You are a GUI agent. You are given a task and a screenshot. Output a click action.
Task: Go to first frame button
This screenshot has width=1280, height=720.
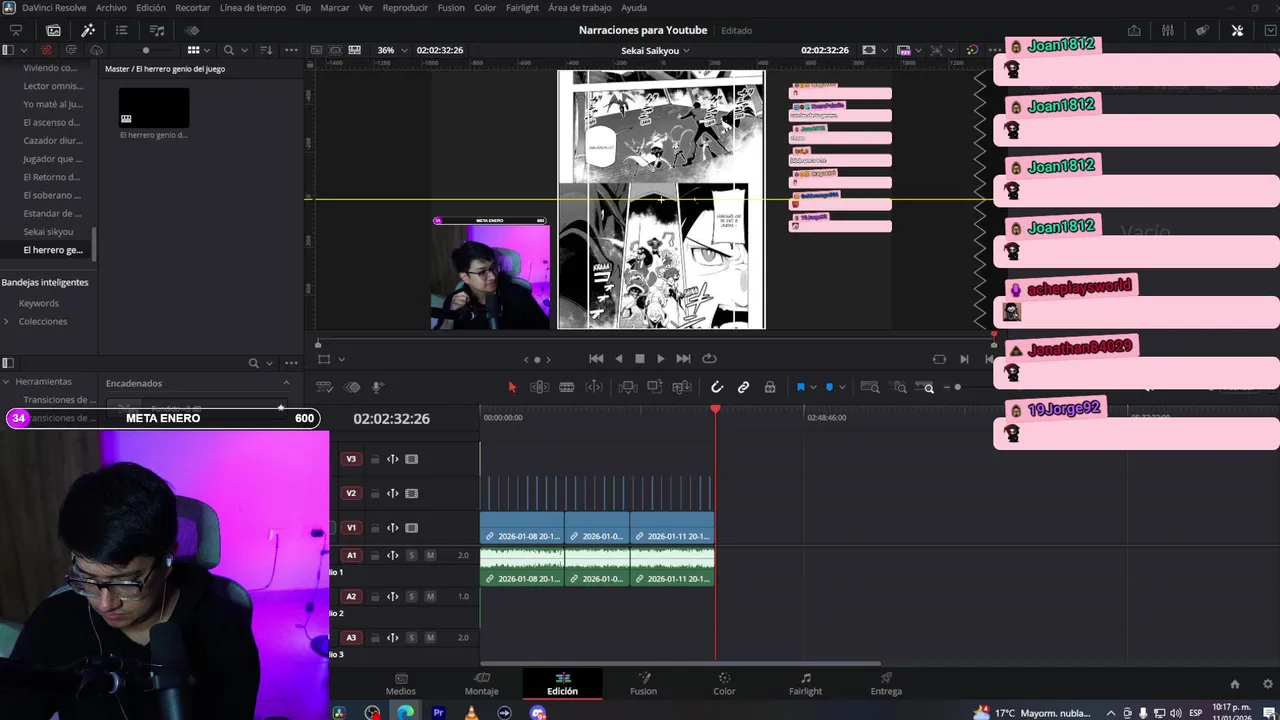(x=596, y=358)
